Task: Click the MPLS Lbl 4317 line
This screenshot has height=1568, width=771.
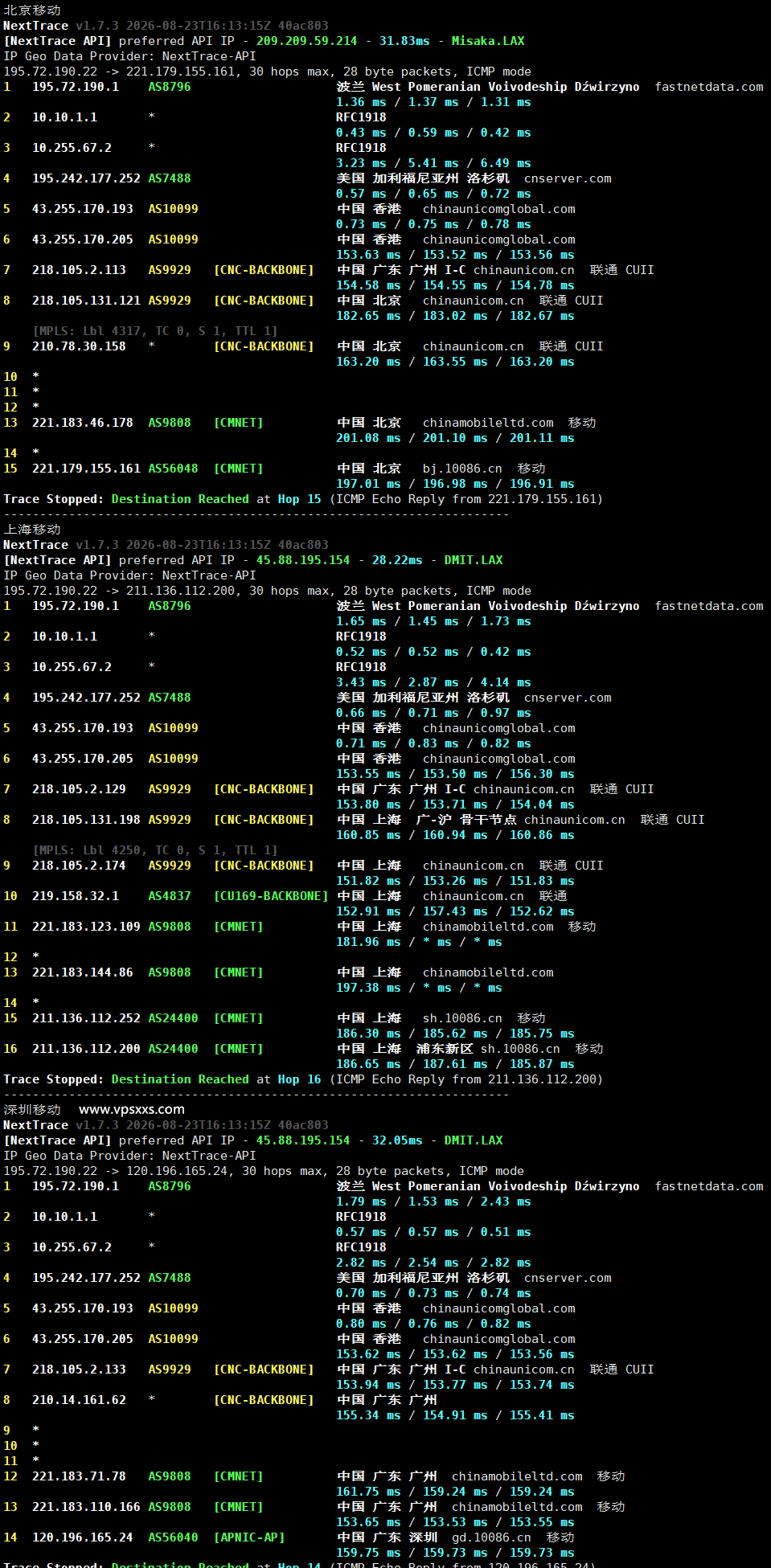Action: coord(155,331)
